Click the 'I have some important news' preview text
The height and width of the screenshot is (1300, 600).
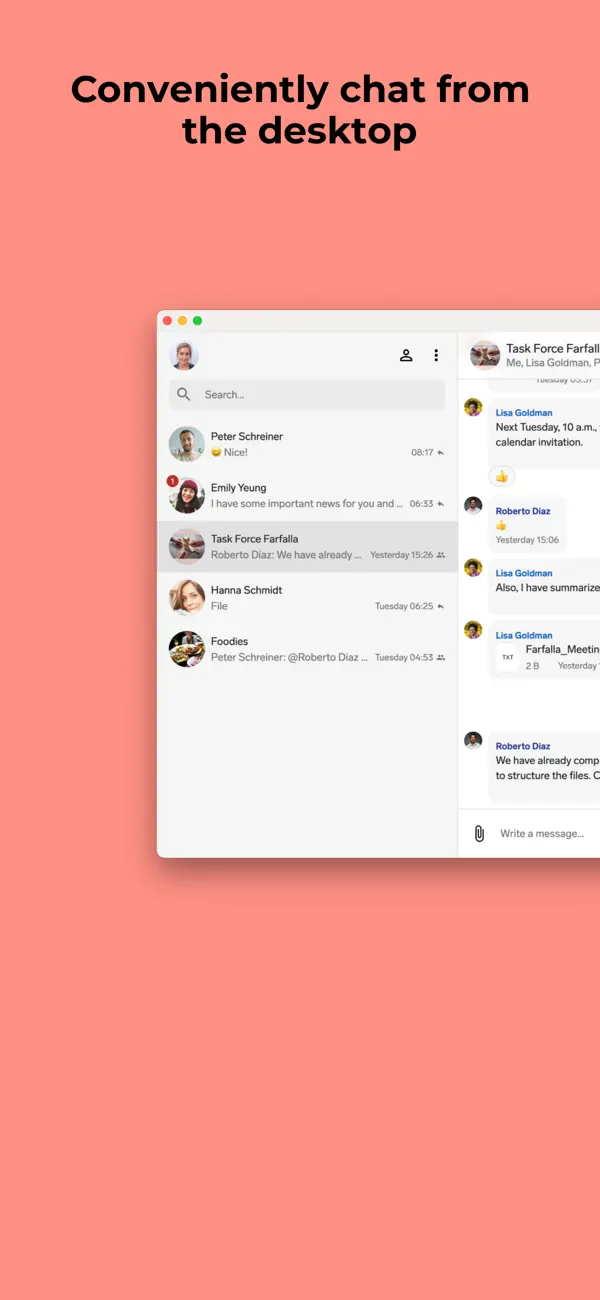(307, 504)
